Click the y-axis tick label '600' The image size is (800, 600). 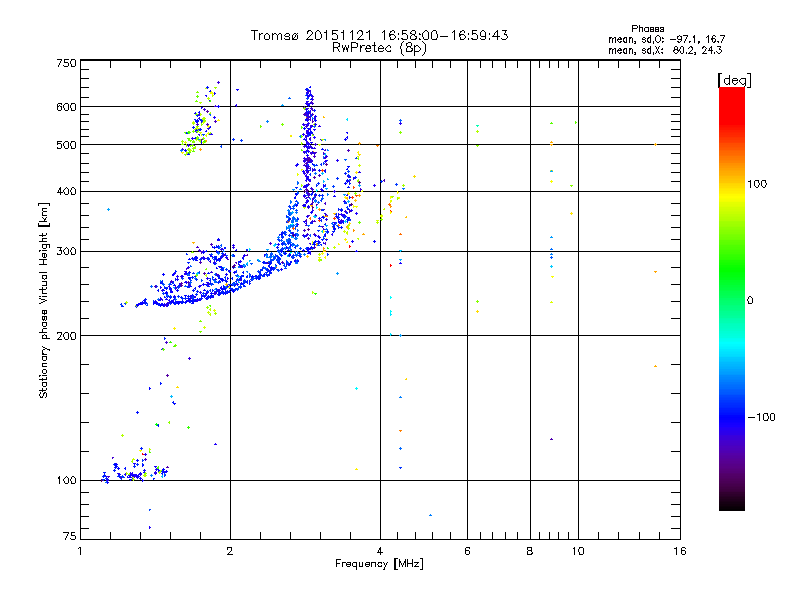coord(66,107)
